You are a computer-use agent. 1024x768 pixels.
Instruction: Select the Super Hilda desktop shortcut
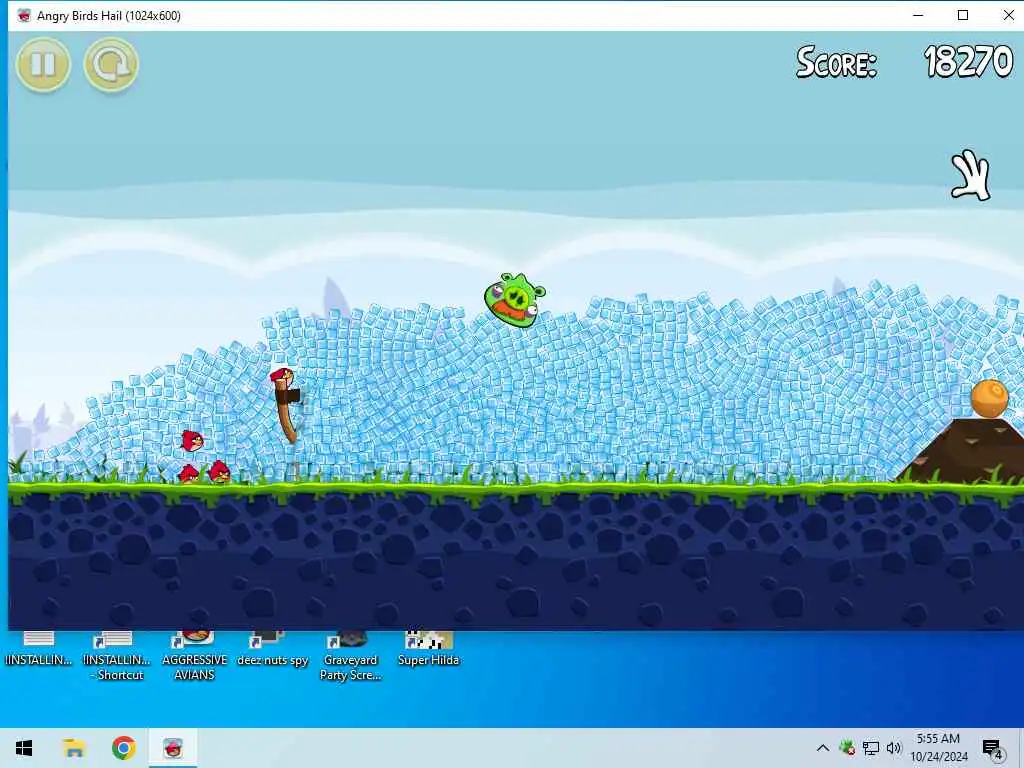428,649
